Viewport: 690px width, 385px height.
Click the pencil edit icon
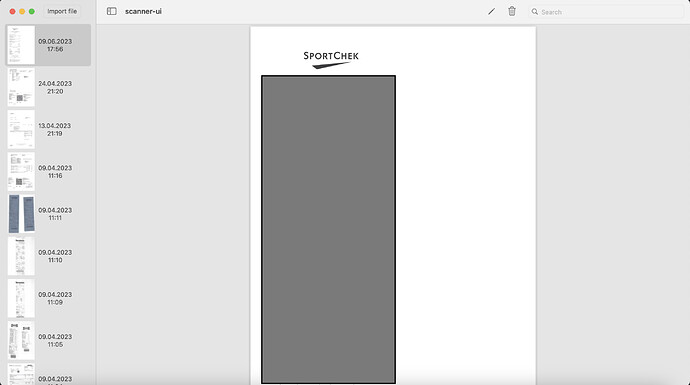[492, 11]
